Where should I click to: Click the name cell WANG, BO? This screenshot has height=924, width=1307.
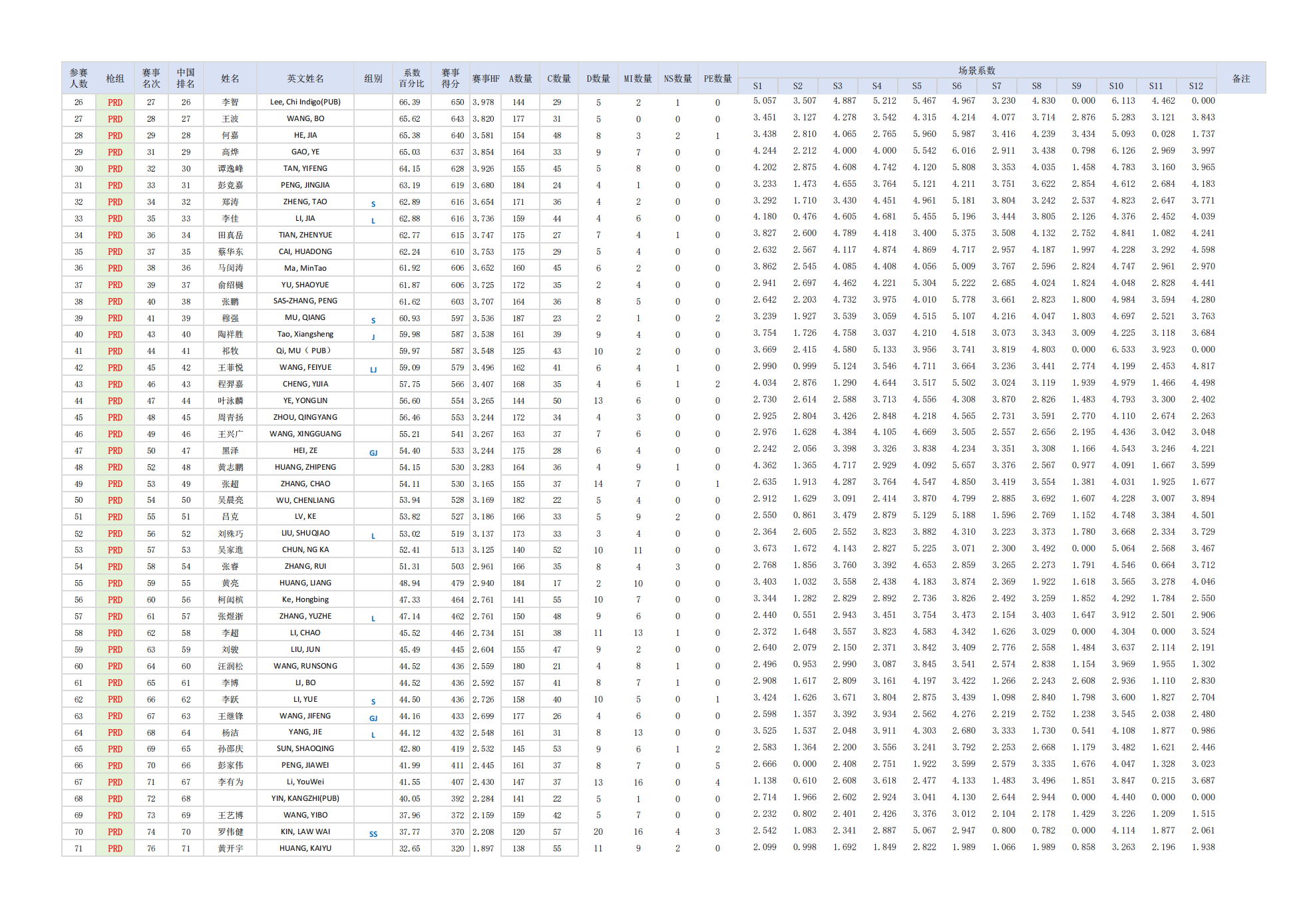(305, 118)
